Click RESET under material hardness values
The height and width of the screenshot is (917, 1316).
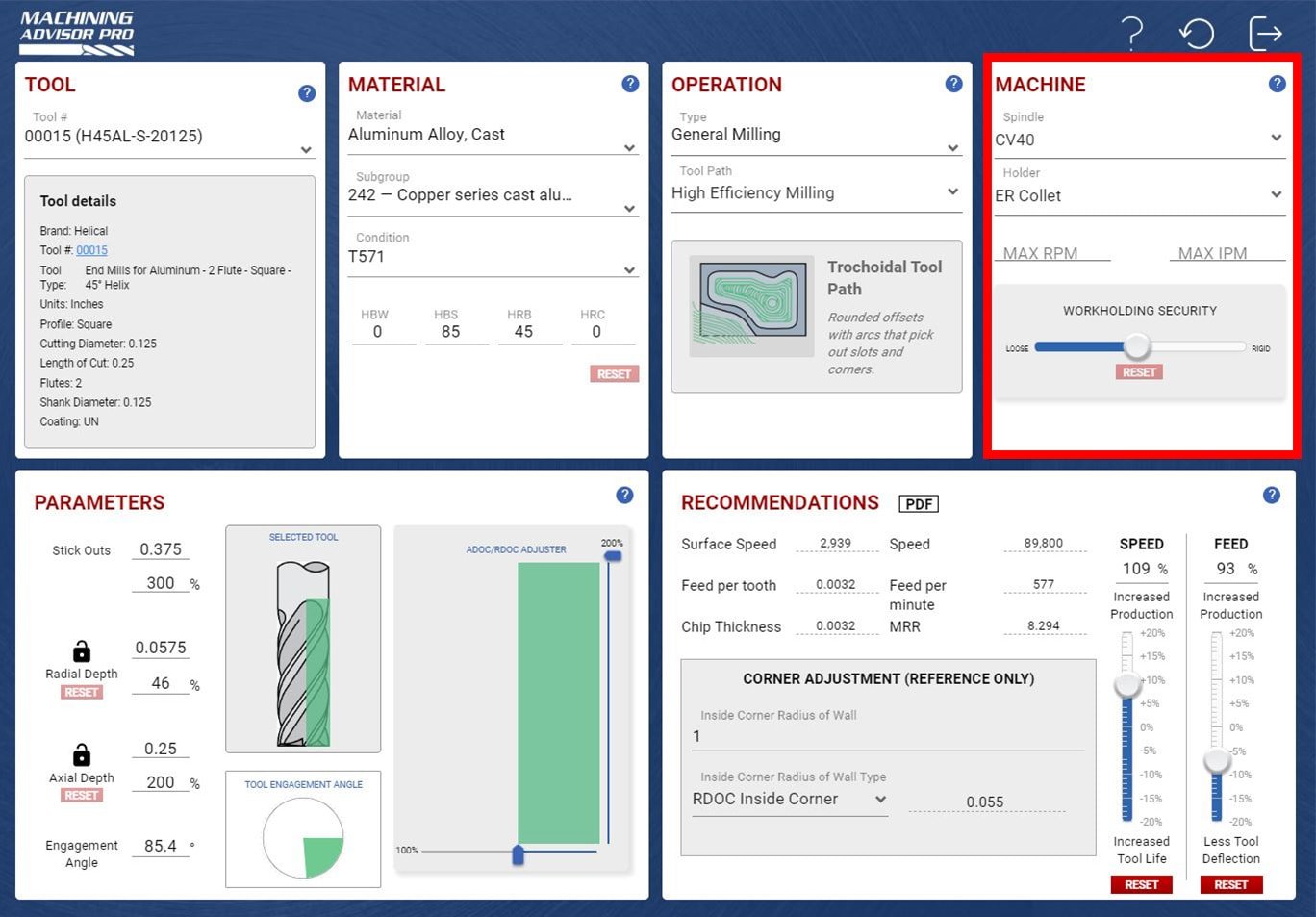tap(614, 374)
